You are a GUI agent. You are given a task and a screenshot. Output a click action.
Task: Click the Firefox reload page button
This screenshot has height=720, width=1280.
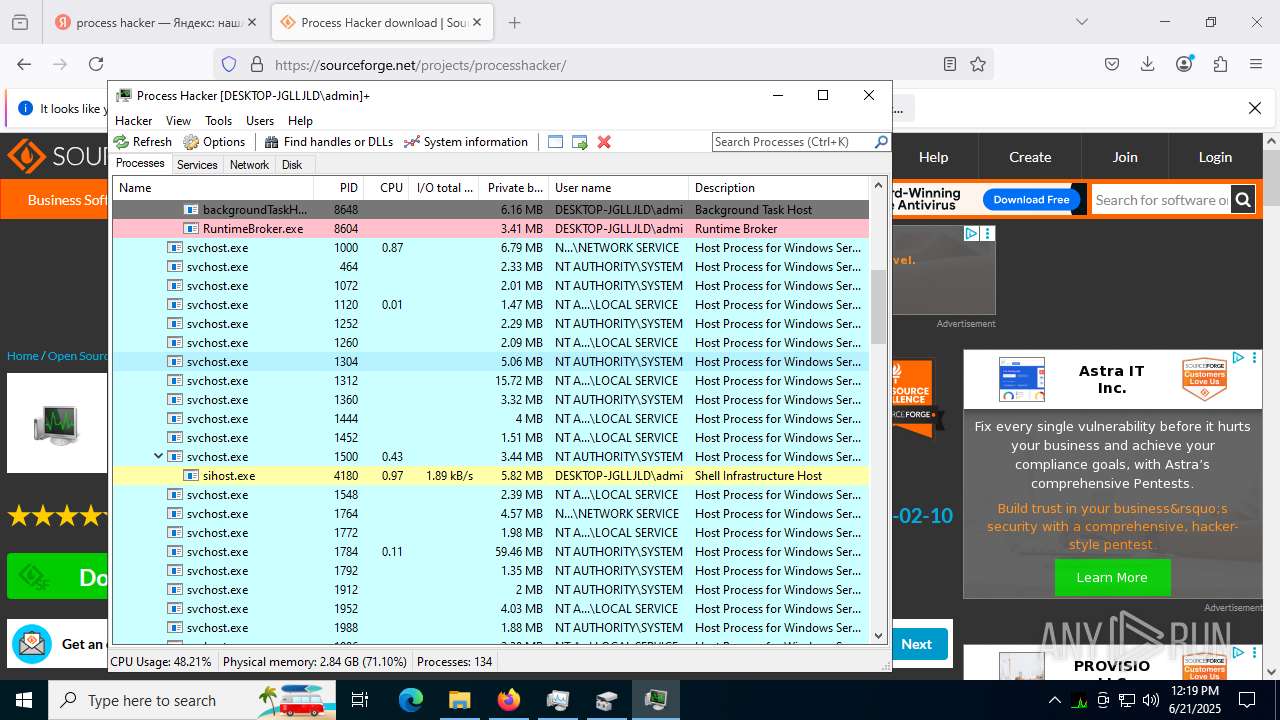[96, 64]
